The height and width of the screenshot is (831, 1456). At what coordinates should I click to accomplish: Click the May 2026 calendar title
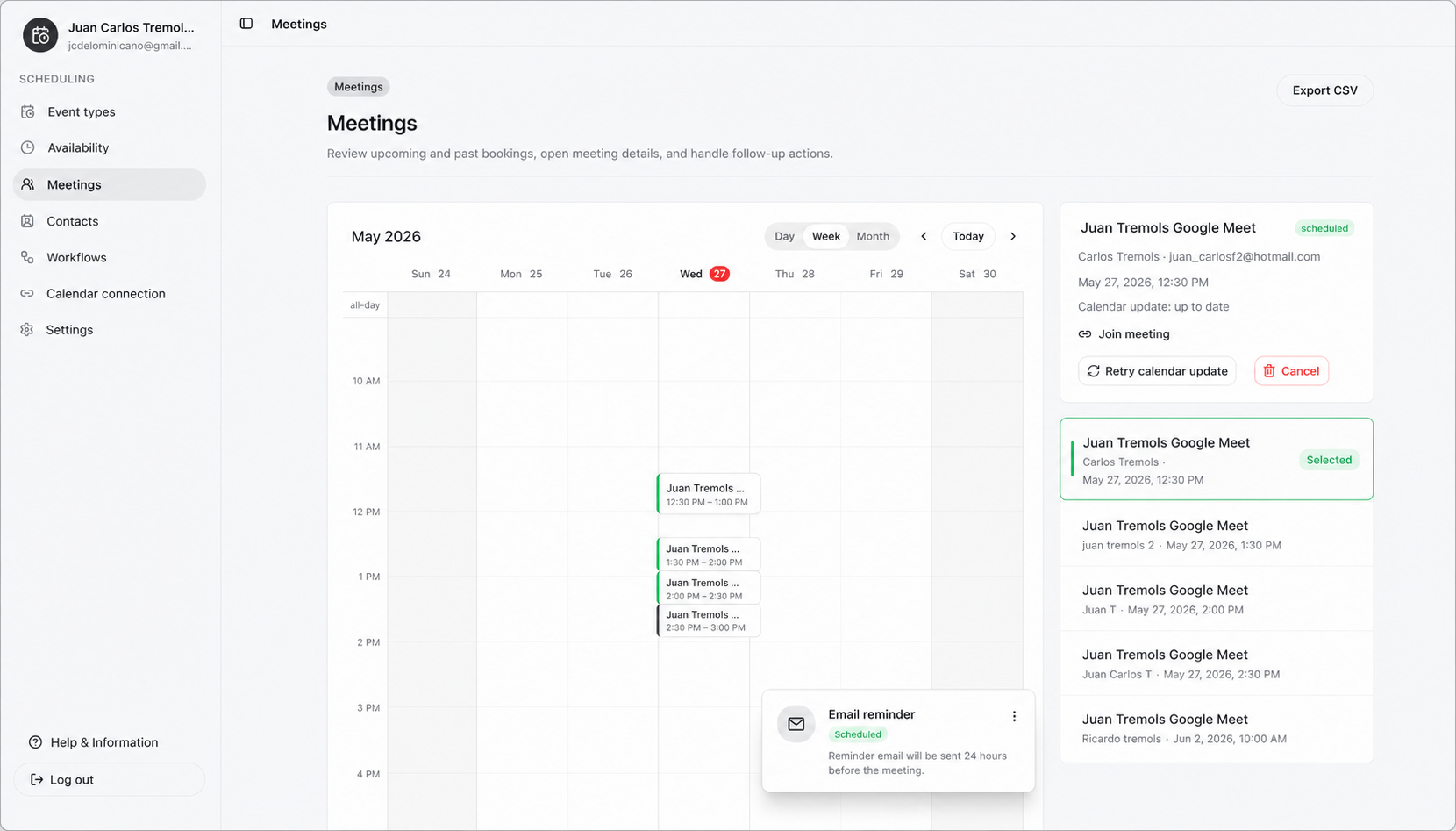386,236
